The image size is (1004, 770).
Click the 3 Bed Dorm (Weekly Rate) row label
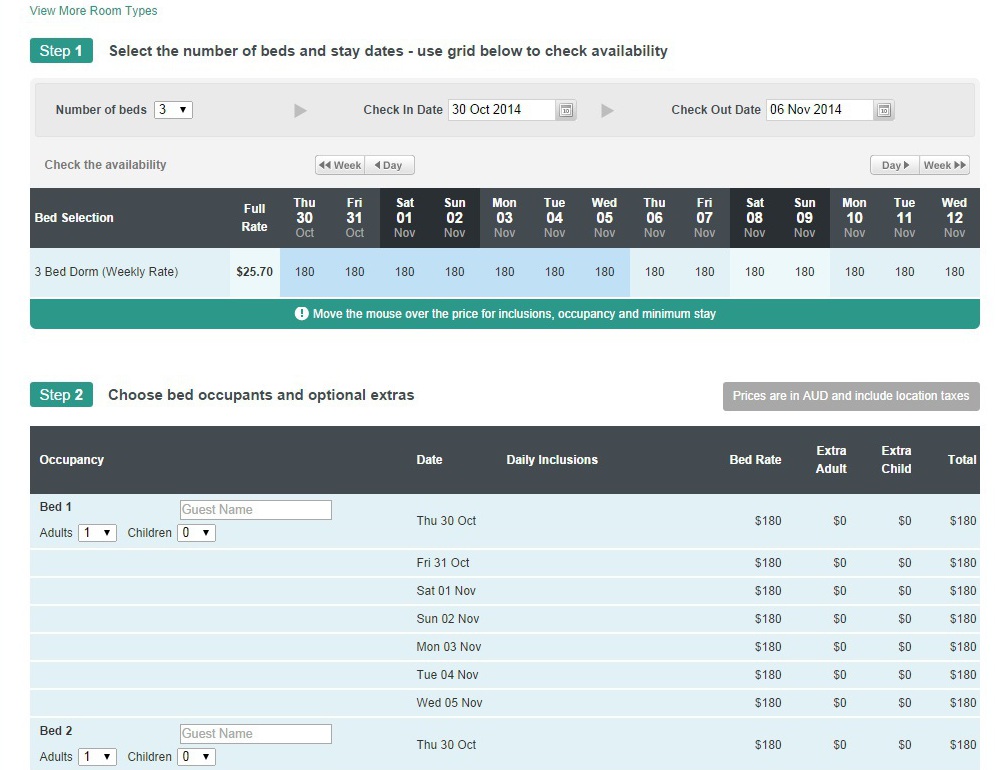coord(106,272)
